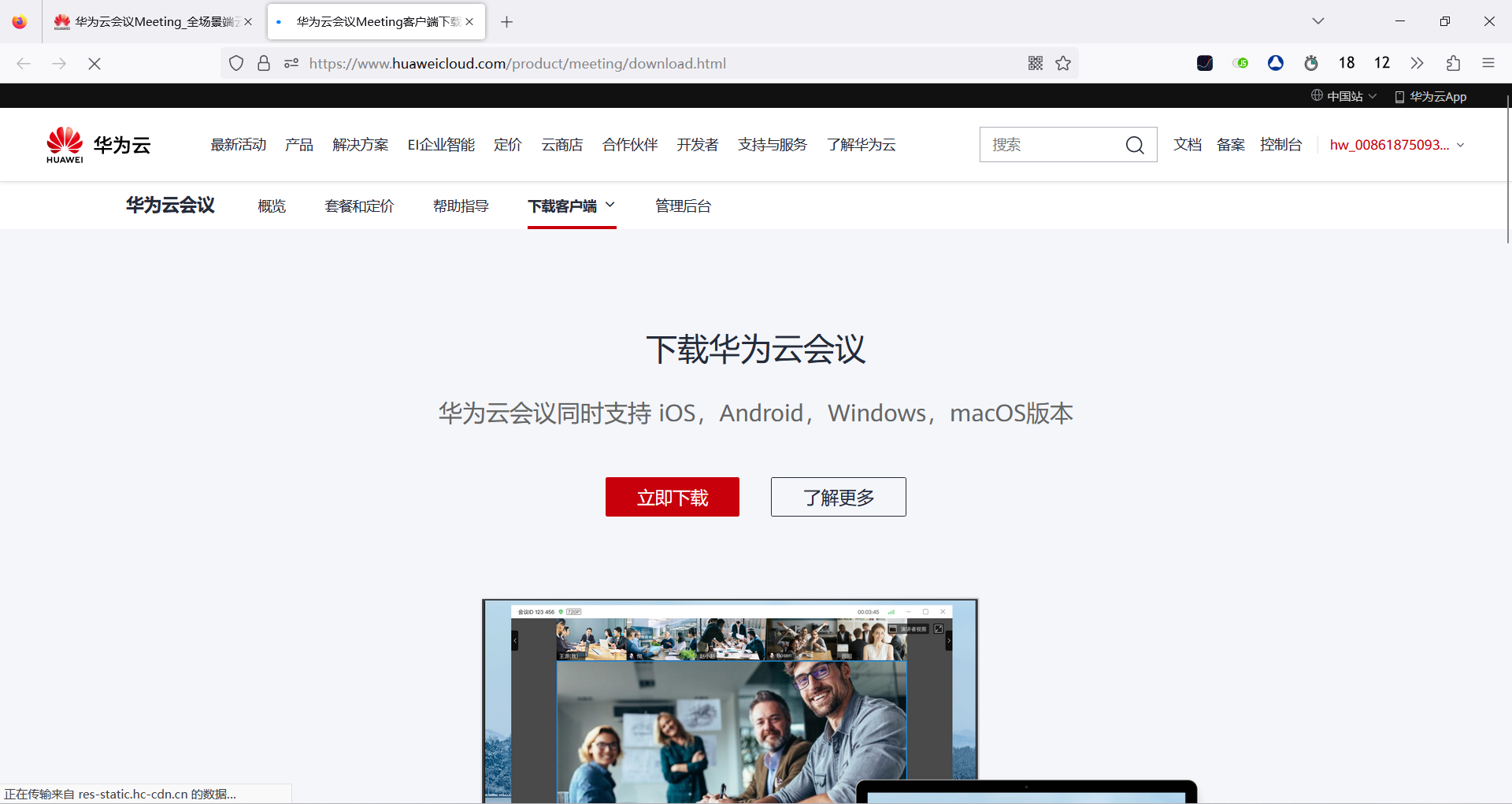Open the 备案 link
The width and height of the screenshot is (1512, 804).
(1231, 145)
